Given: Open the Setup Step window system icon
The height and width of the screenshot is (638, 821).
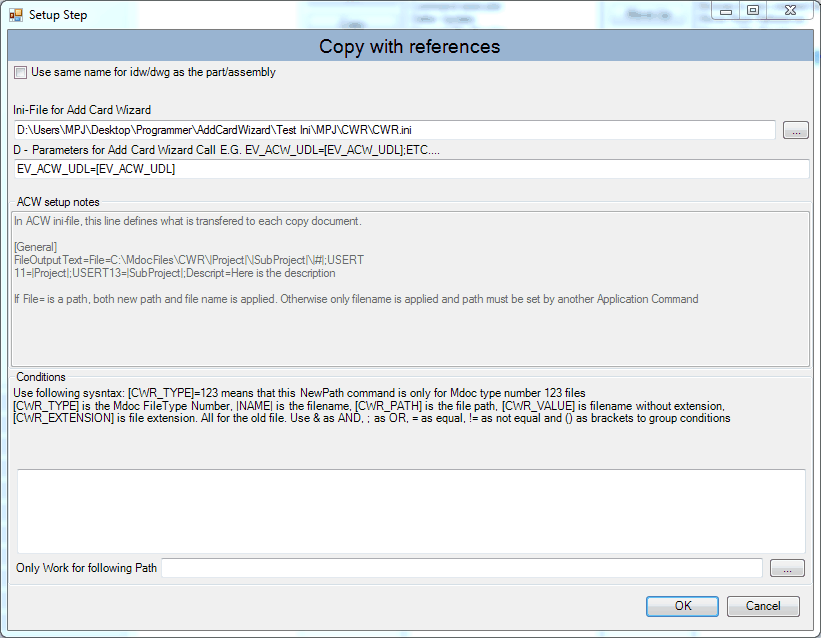Looking at the screenshot, I should tap(16, 15).
